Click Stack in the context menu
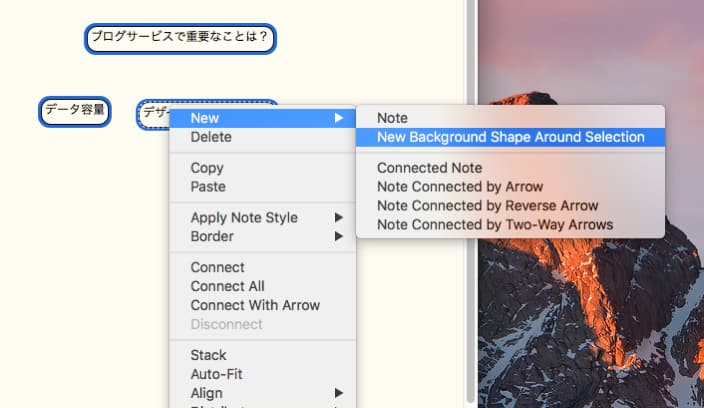704x408 pixels. point(262,355)
